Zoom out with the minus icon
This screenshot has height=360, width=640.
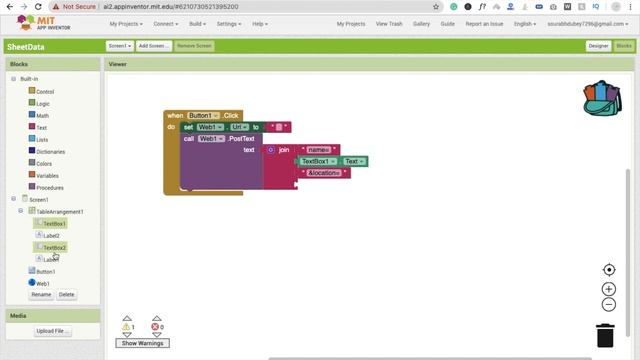coord(609,304)
